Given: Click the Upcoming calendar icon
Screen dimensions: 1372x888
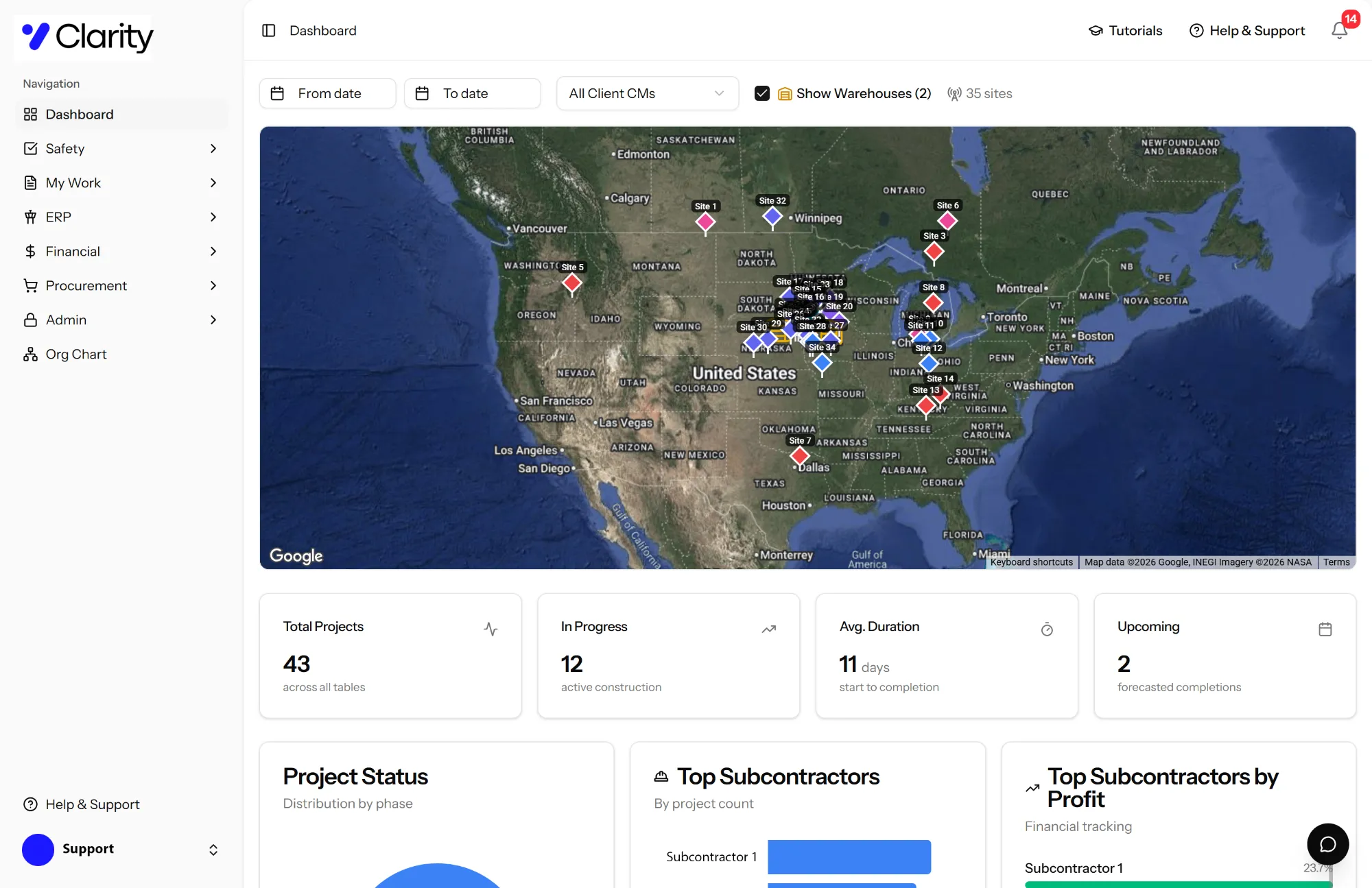Looking at the screenshot, I should coord(1325,629).
